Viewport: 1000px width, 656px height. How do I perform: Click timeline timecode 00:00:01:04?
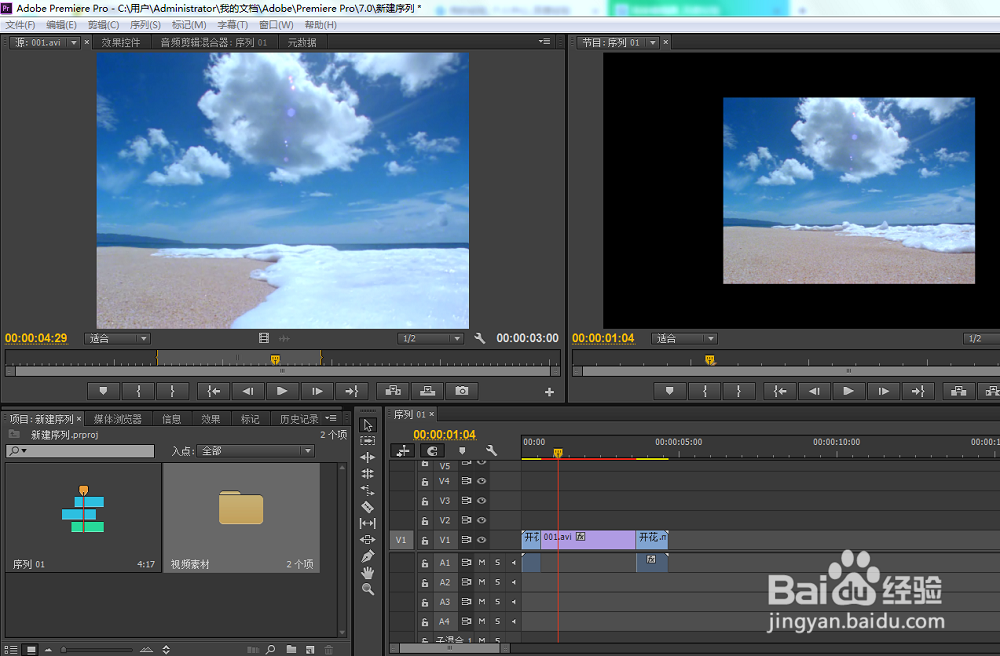(445, 434)
